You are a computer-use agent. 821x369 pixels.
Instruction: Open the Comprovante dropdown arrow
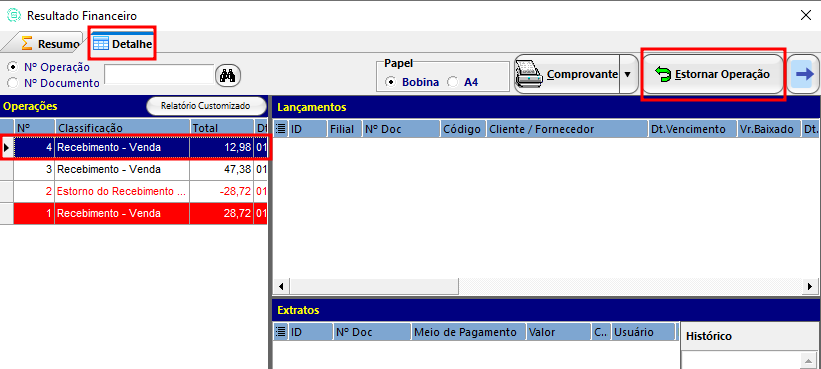(627, 74)
